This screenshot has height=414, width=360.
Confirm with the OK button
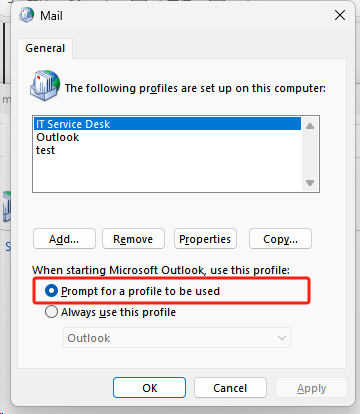click(149, 388)
